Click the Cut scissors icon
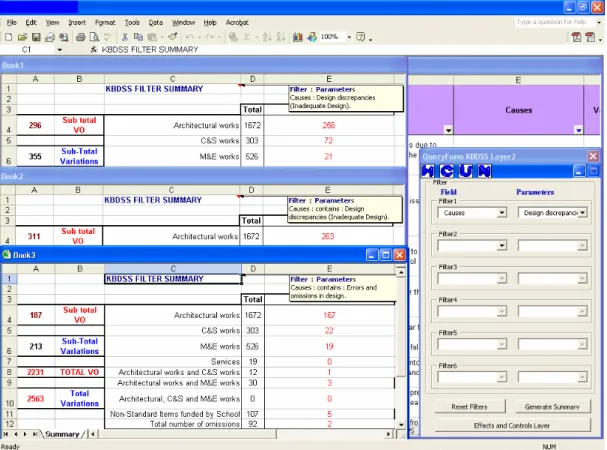 click(x=125, y=37)
